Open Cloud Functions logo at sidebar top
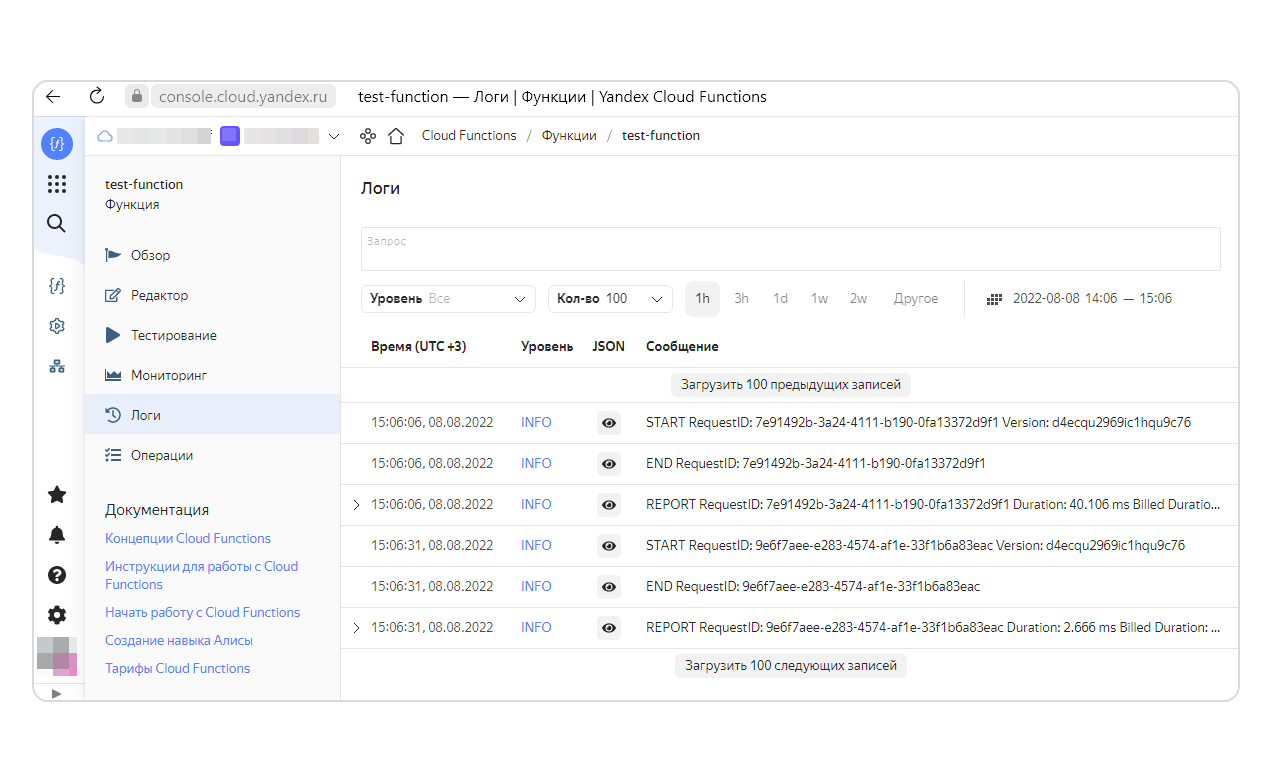 pos(57,143)
